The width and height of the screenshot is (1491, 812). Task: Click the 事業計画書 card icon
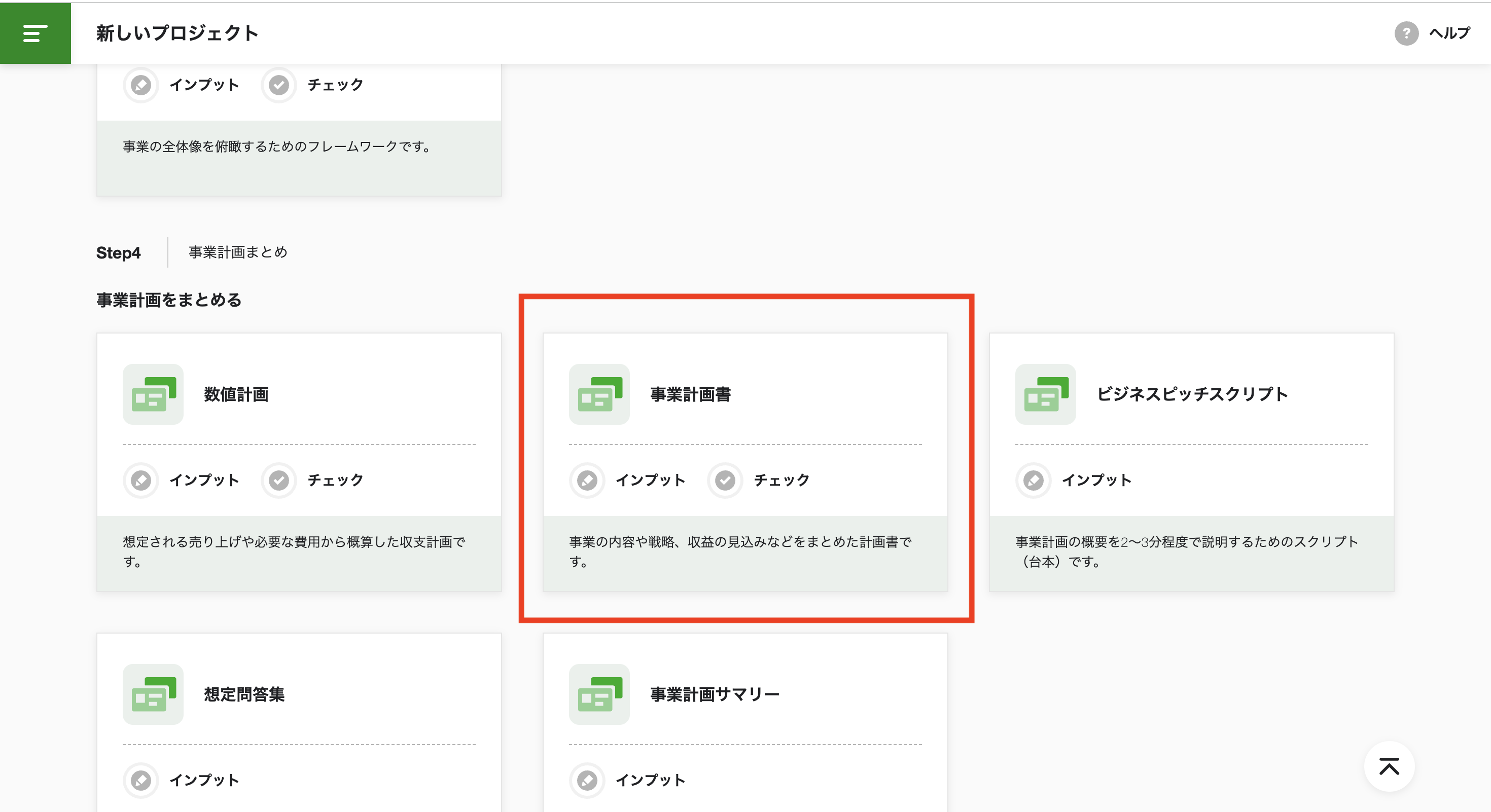[x=599, y=394]
